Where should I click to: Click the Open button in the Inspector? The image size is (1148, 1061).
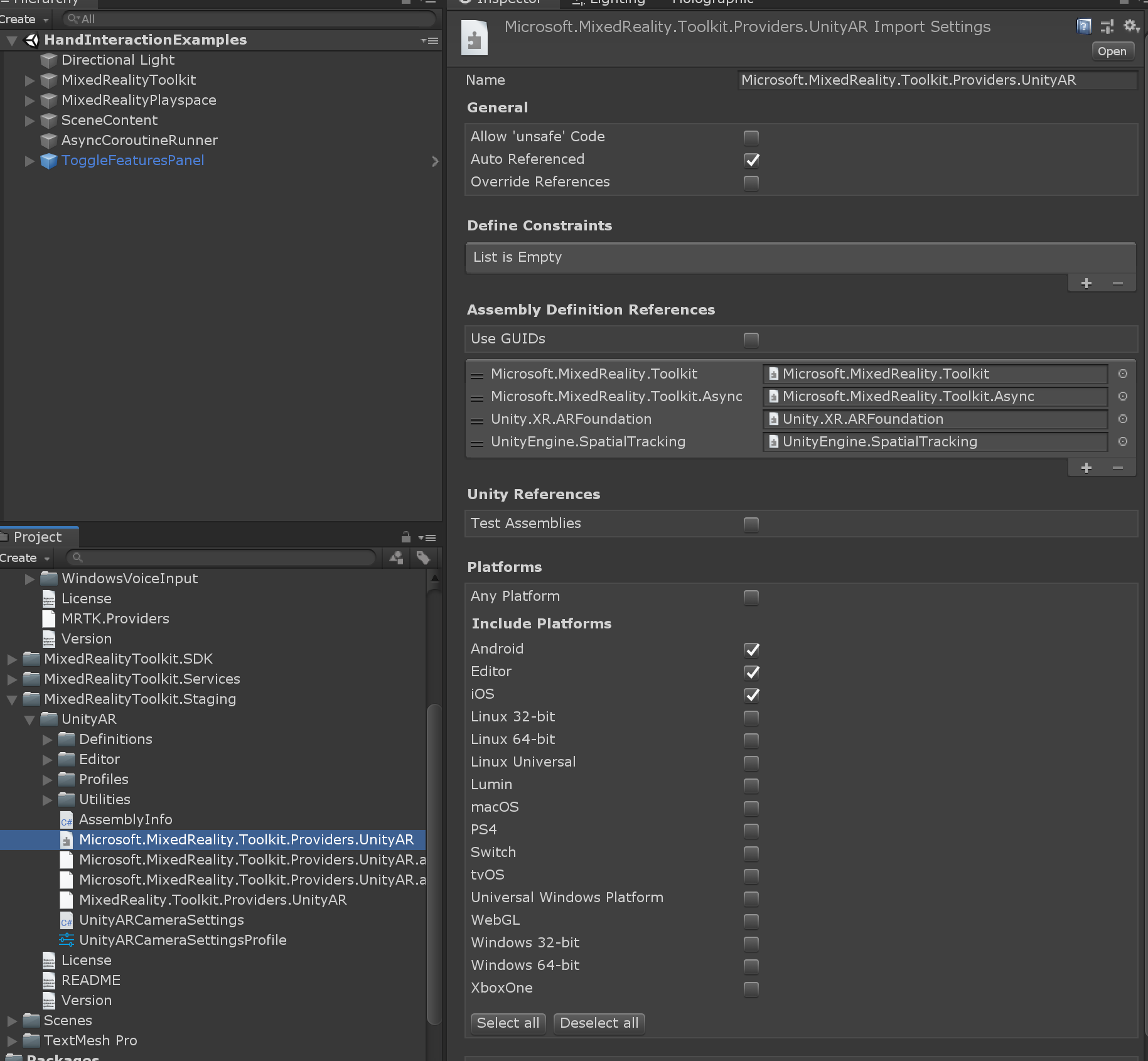1112,51
